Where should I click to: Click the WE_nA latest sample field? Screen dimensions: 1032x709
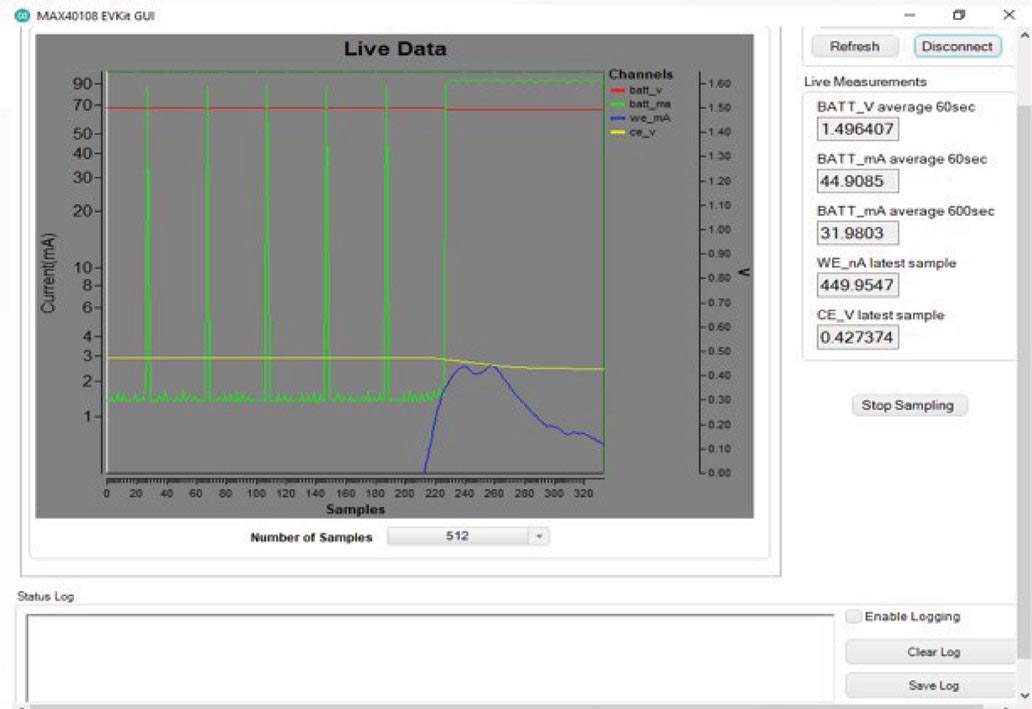[x=857, y=285]
